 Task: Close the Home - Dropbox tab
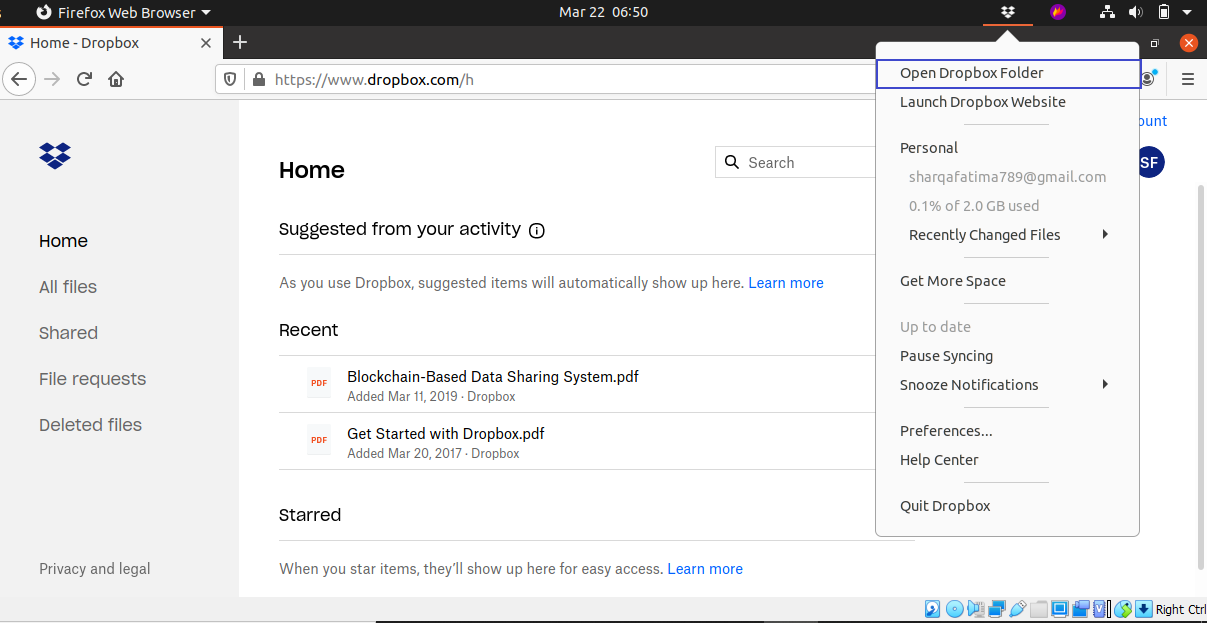click(206, 43)
